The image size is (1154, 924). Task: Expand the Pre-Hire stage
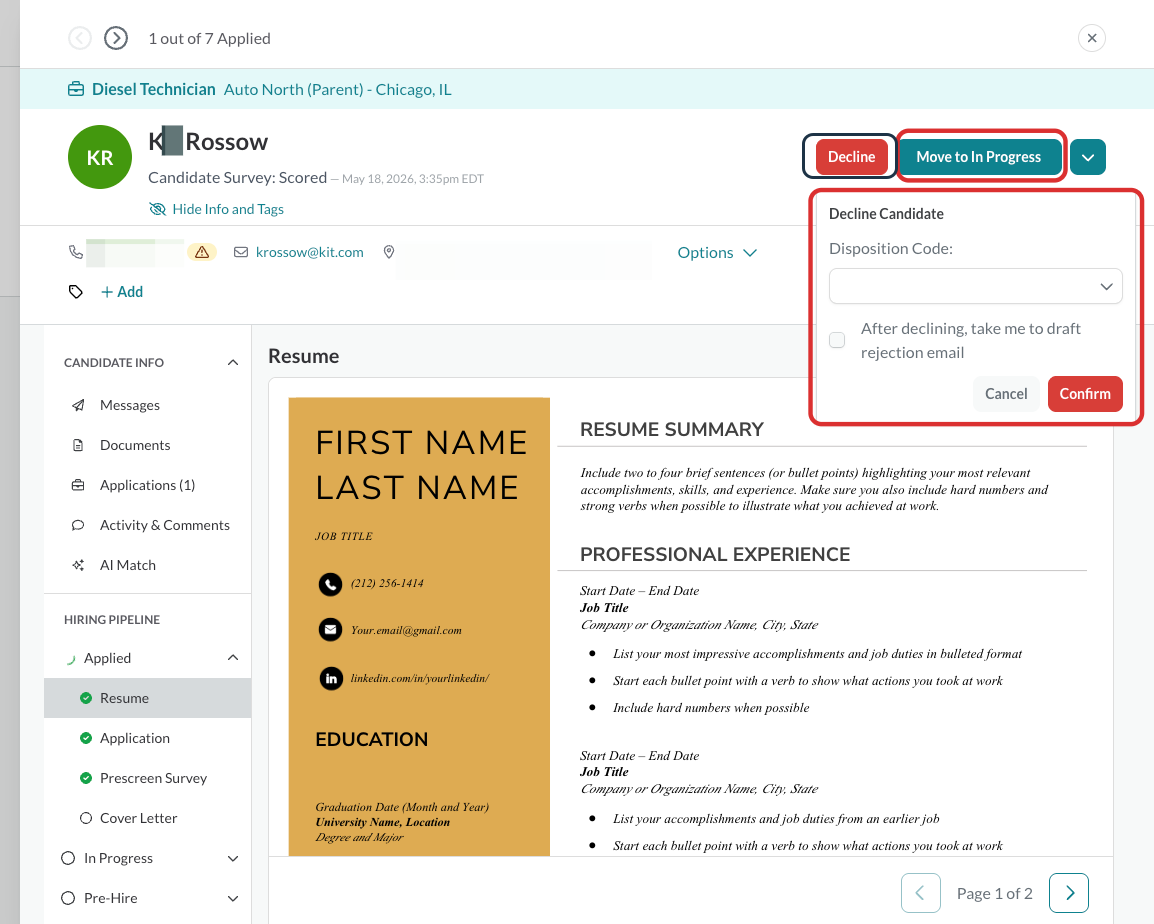233,898
